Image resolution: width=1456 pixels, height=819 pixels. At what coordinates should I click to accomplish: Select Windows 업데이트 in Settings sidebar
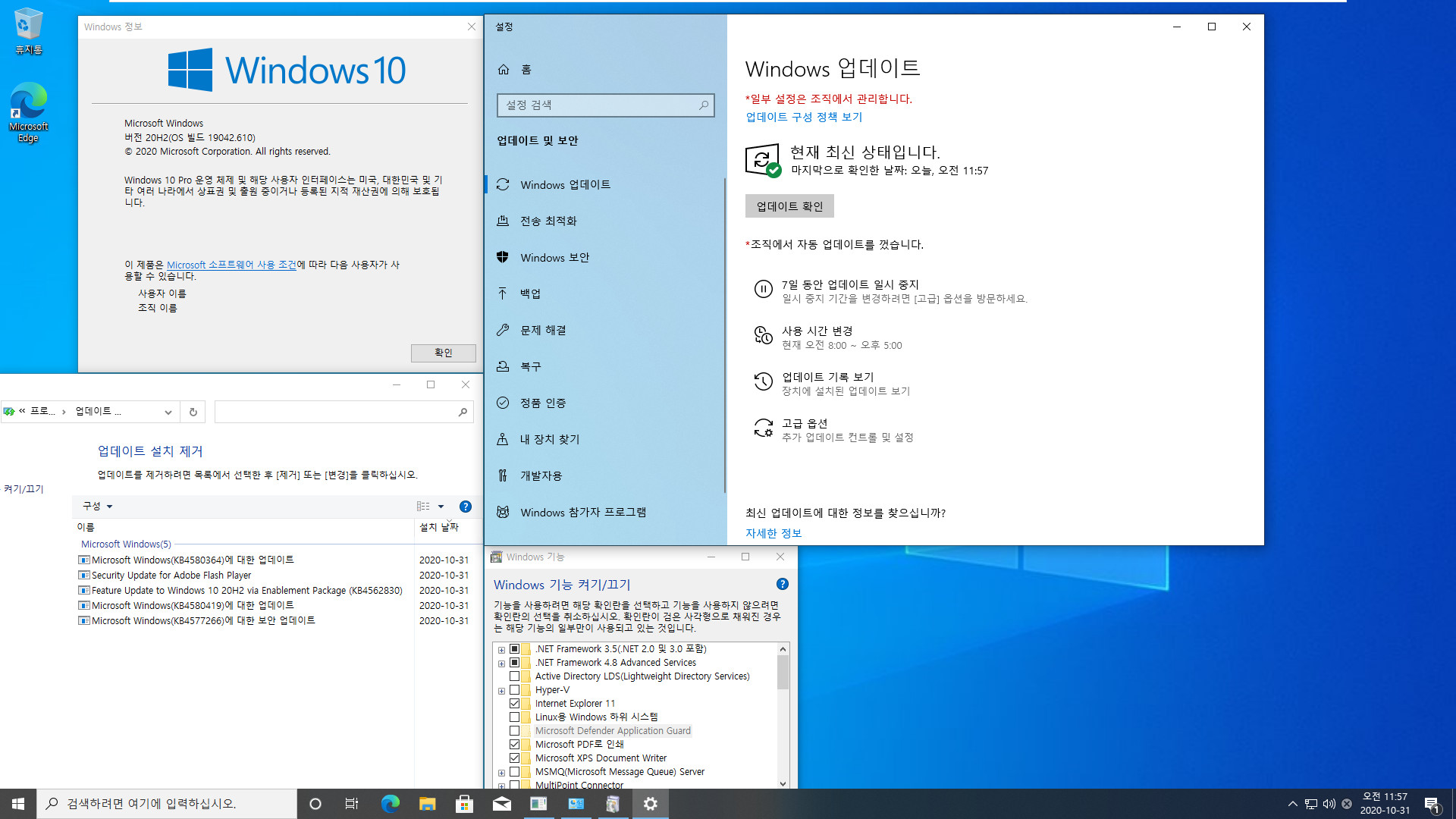(x=604, y=185)
